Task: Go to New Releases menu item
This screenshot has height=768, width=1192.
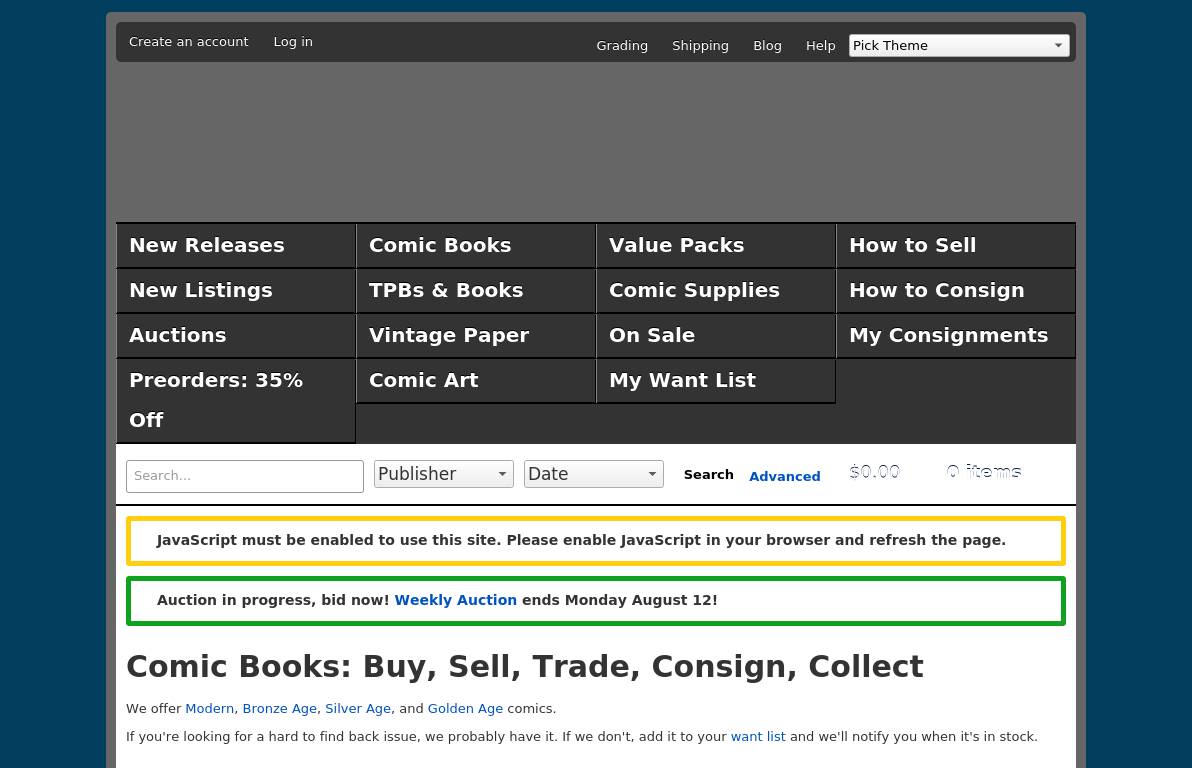Action: 207,245
